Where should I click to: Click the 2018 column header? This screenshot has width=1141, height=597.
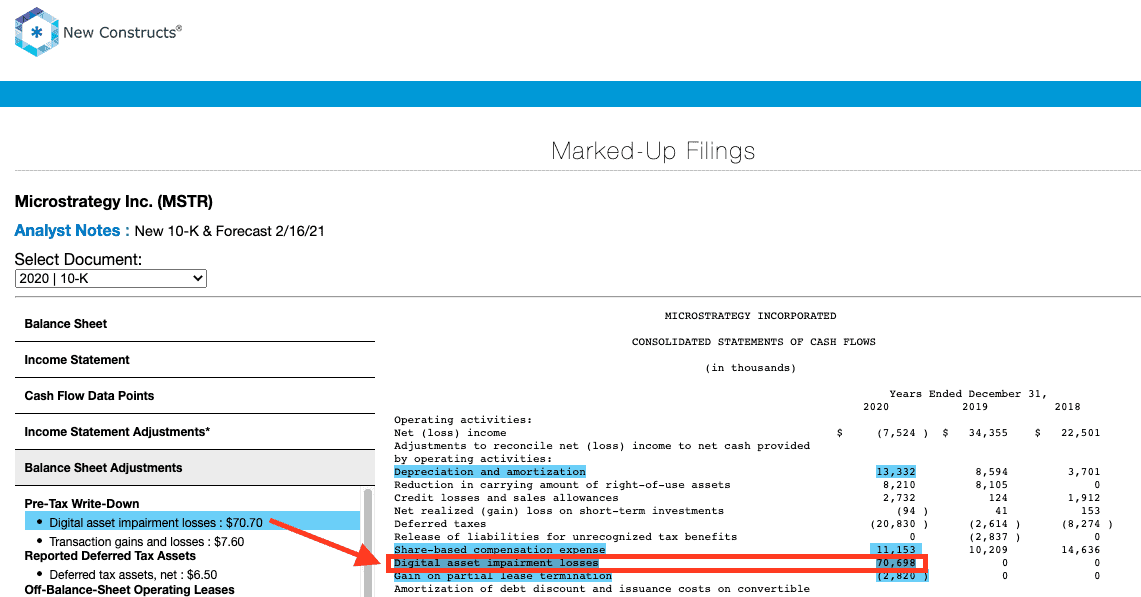(x=1068, y=407)
